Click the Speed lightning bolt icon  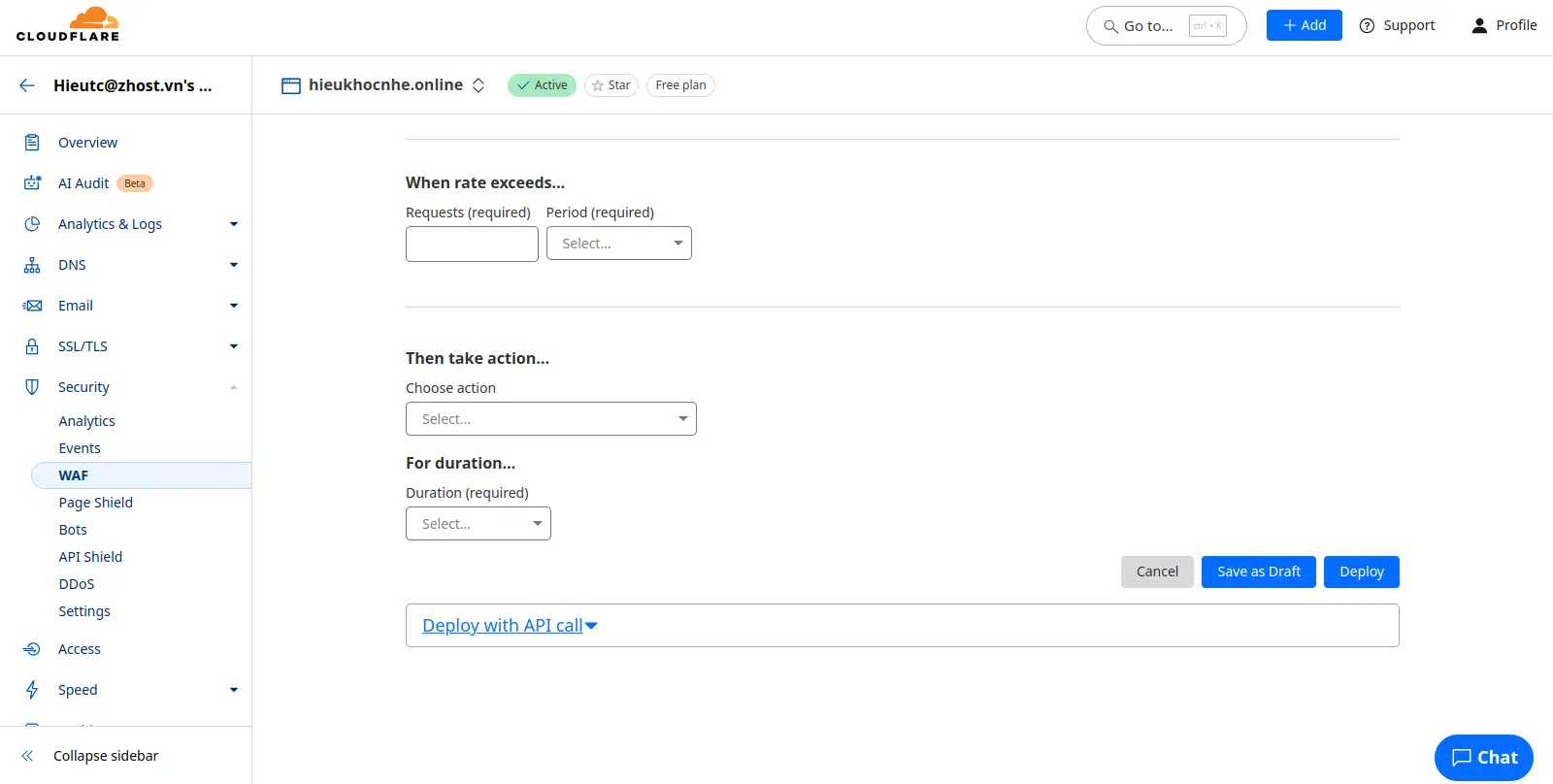[x=32, y=690]
